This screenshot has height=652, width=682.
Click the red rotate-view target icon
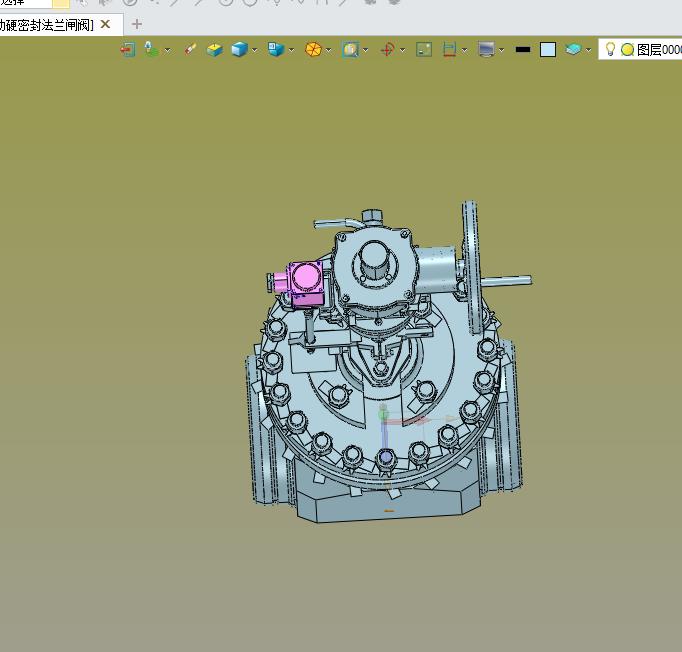388,50
